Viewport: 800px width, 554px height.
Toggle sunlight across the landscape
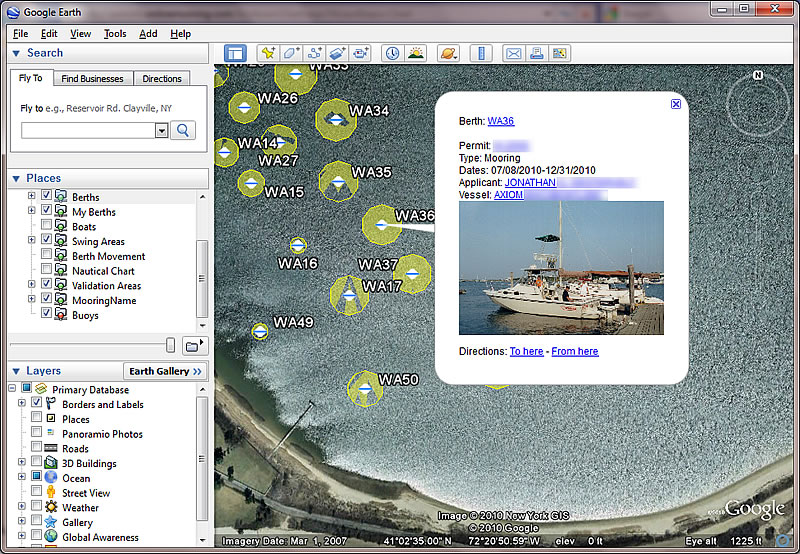tap(415, 53)
